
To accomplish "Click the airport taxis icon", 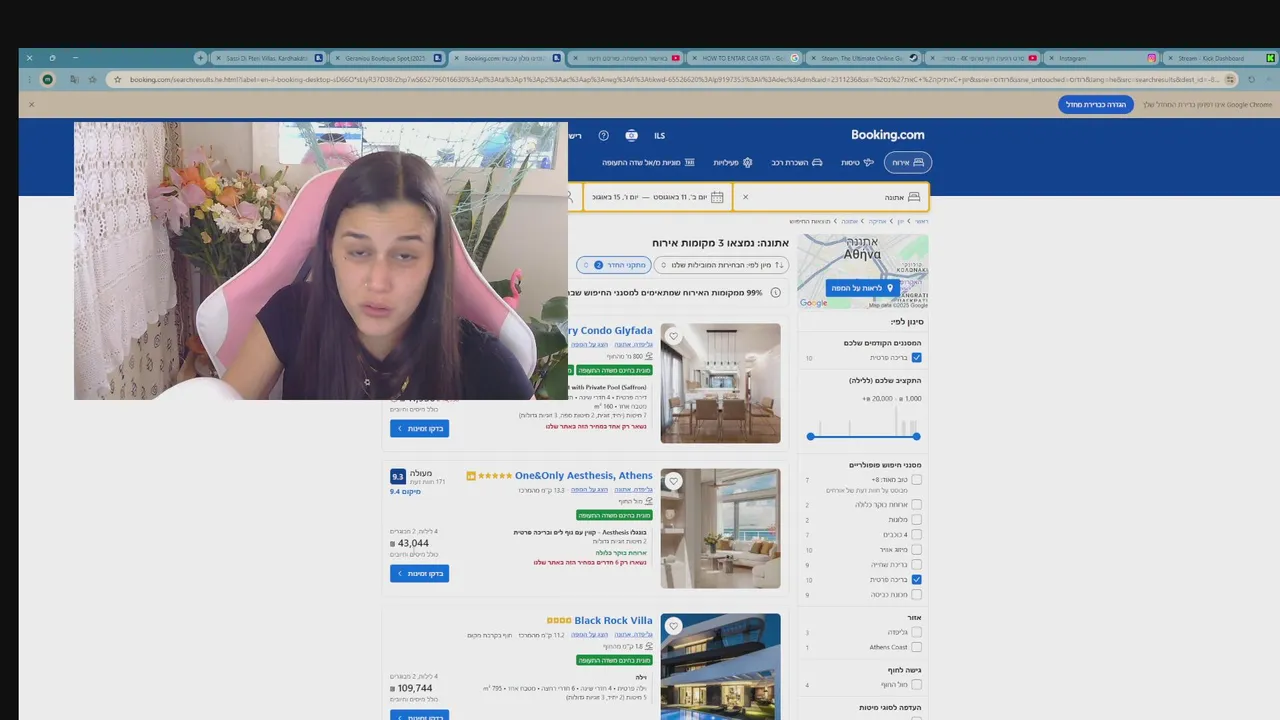I will tap(690, 162).
